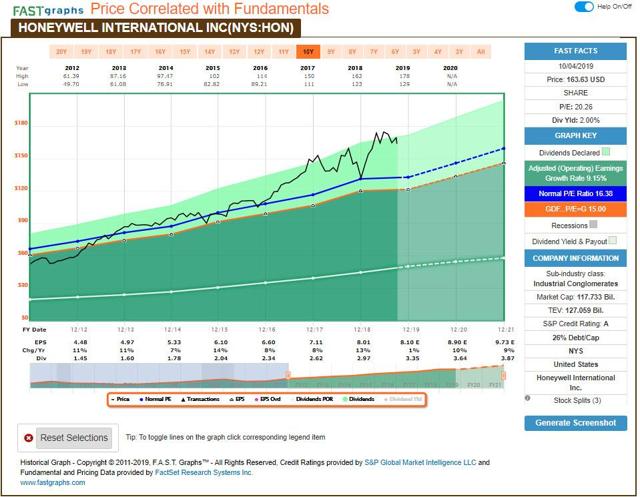Click the navigator's highlighted selected range

pos(396,375)
